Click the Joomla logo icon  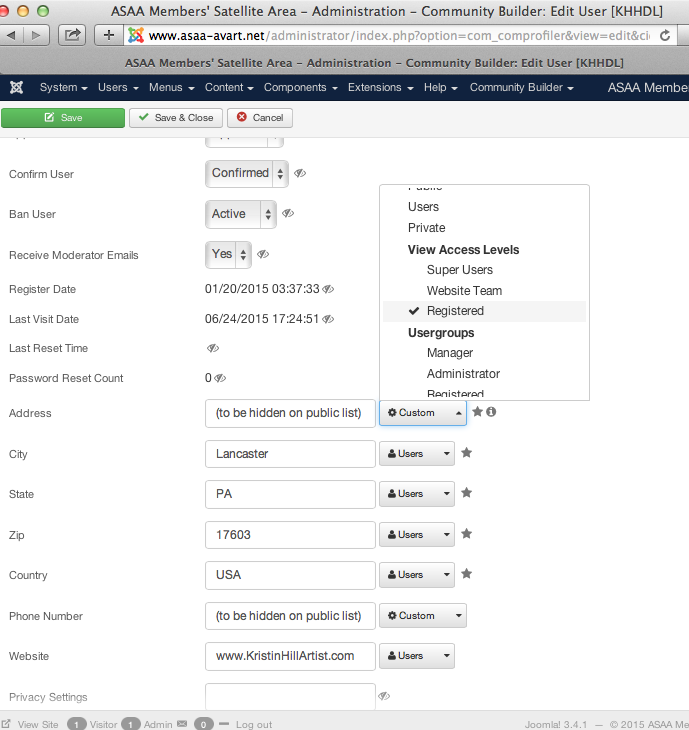click(x=16, y=88)
